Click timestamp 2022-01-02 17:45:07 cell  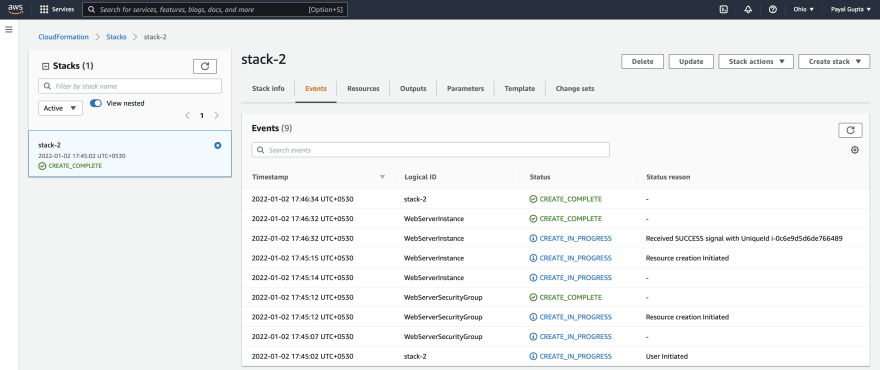coord(302,337)
